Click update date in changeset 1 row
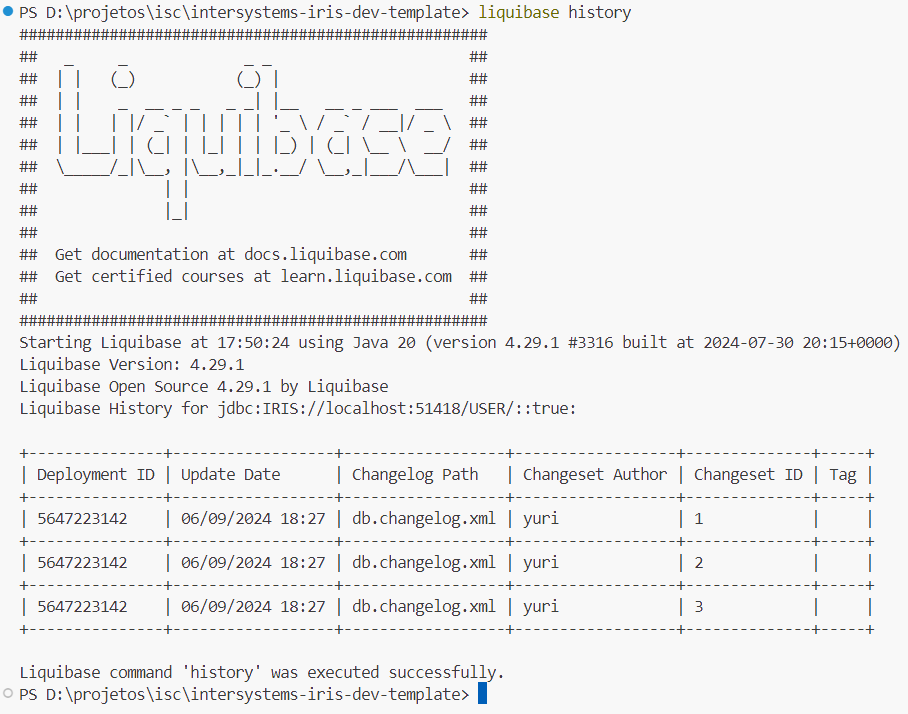Image resolution: width=908 pixels, height=714 pixels. [x=253, y=518]
